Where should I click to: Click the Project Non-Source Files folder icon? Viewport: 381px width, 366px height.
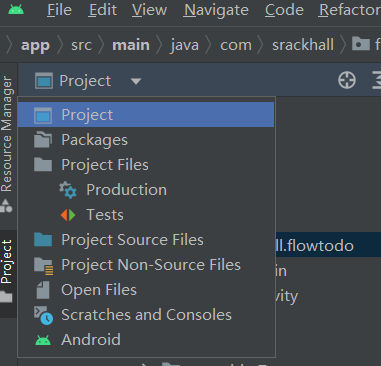click(x=43, y=265)
